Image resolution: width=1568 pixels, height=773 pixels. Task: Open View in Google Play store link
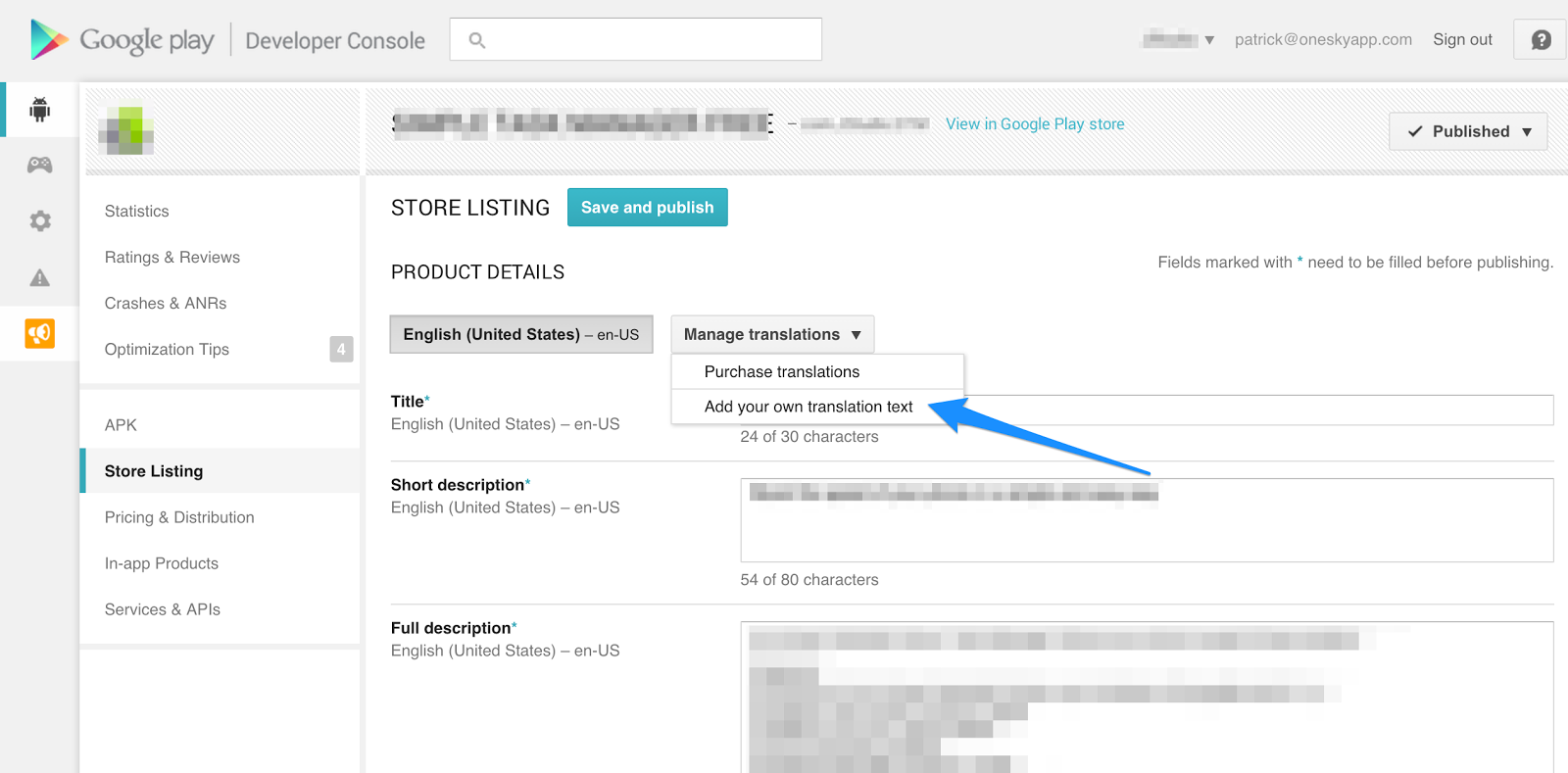[x=1035, y=123]
